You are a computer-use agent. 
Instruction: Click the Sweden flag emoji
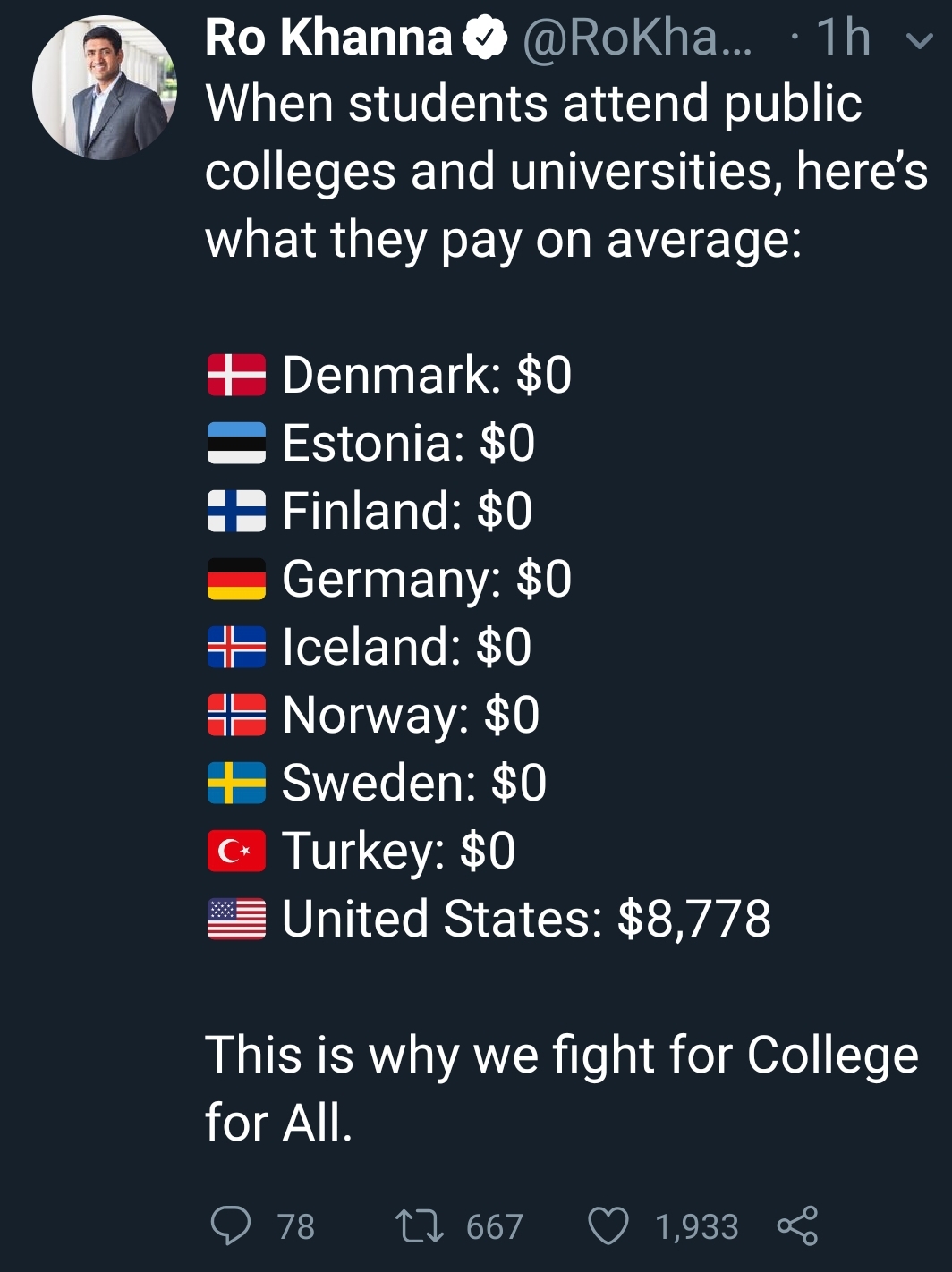(235, 783)
